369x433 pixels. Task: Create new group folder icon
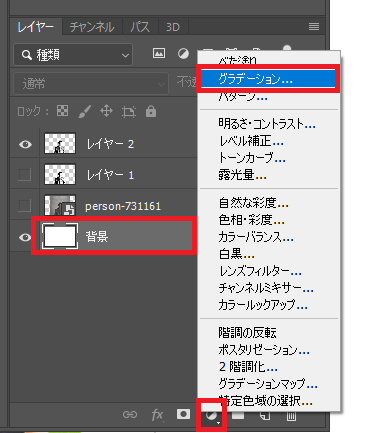tap(238, 415)
